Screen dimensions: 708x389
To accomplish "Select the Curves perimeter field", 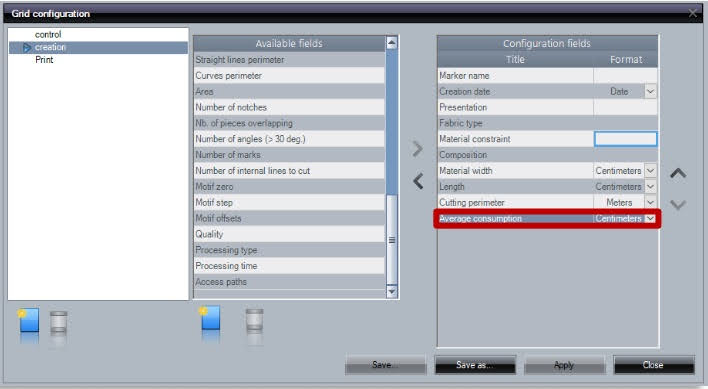I will [x=289, y=75].
